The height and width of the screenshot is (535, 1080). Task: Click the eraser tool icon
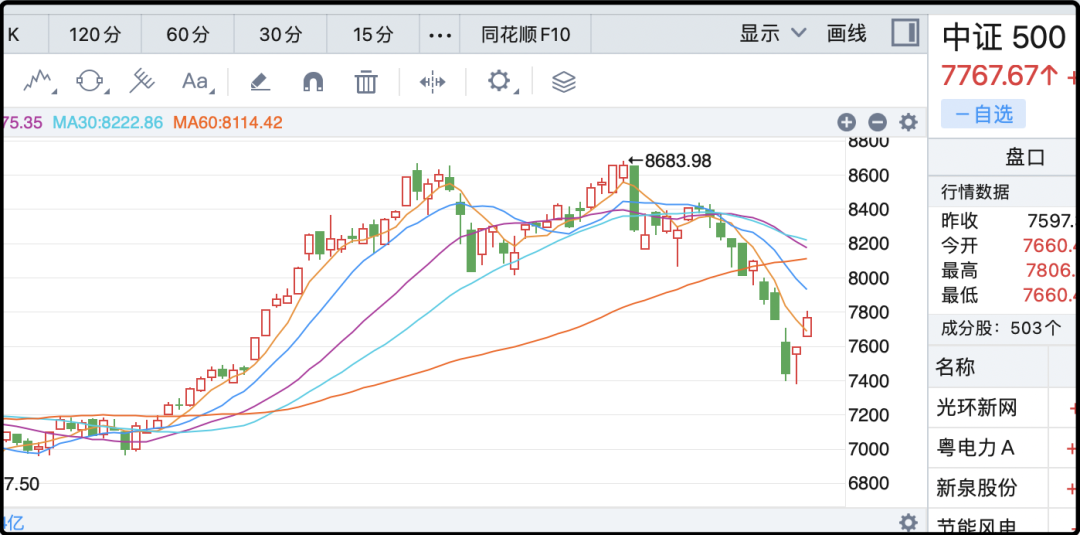(260, 81)
